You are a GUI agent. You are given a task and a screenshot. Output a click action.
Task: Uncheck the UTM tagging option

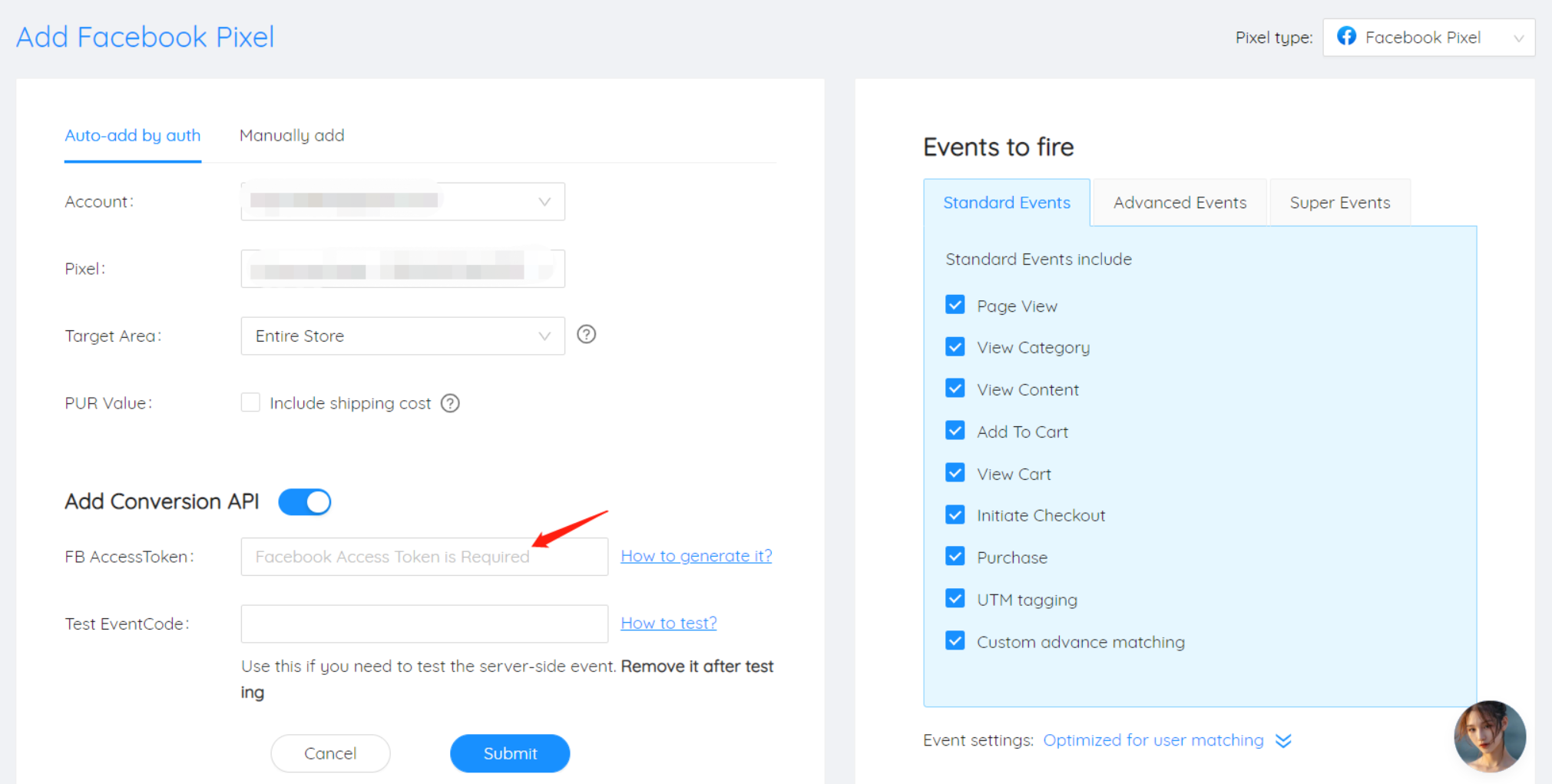(955, 599)
